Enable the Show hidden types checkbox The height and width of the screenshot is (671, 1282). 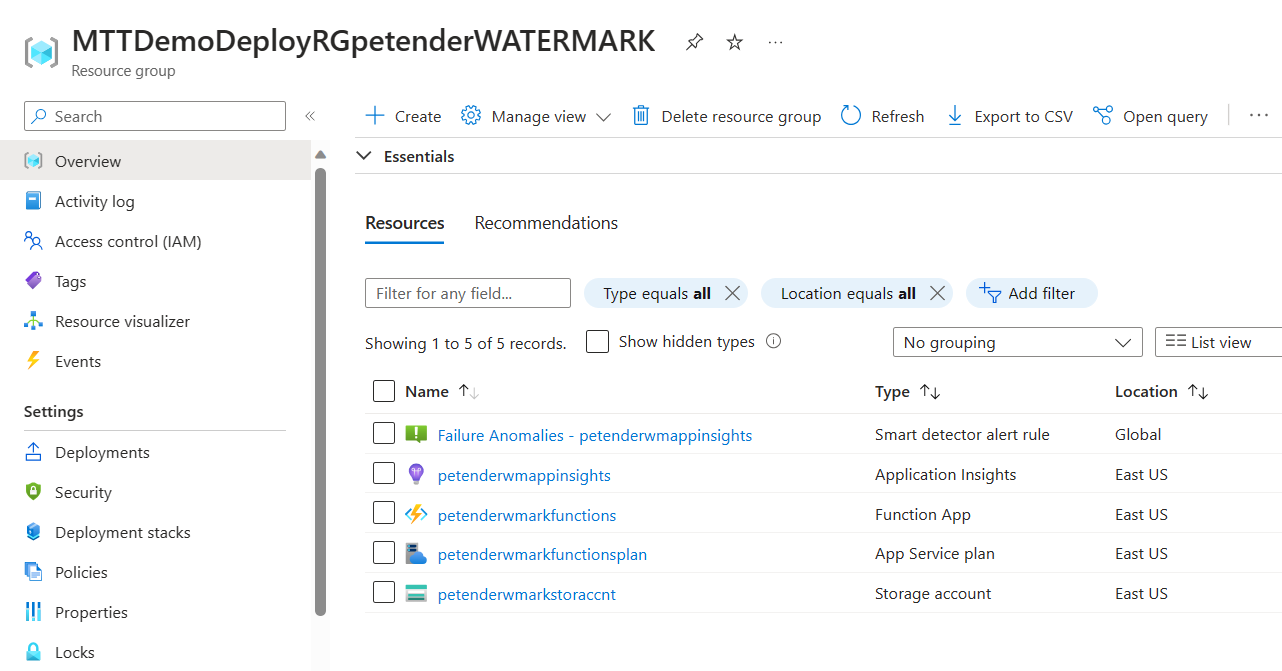click(x=597, y=341)
